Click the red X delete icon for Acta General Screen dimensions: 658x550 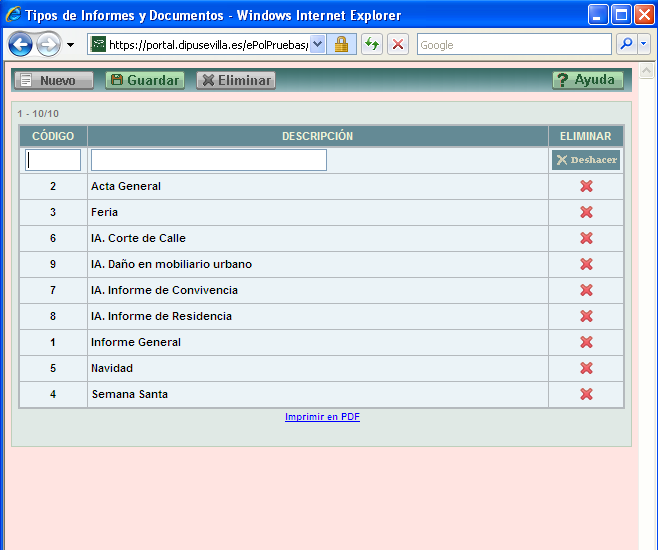coord(586,186)
